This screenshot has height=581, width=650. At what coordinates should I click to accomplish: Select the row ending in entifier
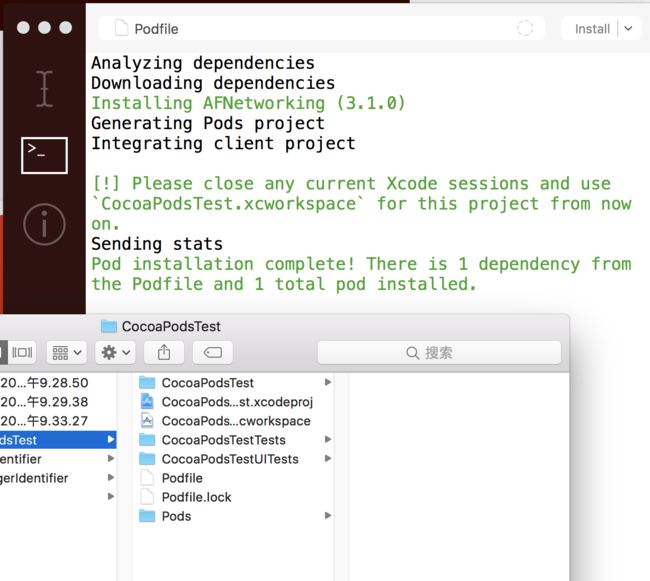coord(58,459)
